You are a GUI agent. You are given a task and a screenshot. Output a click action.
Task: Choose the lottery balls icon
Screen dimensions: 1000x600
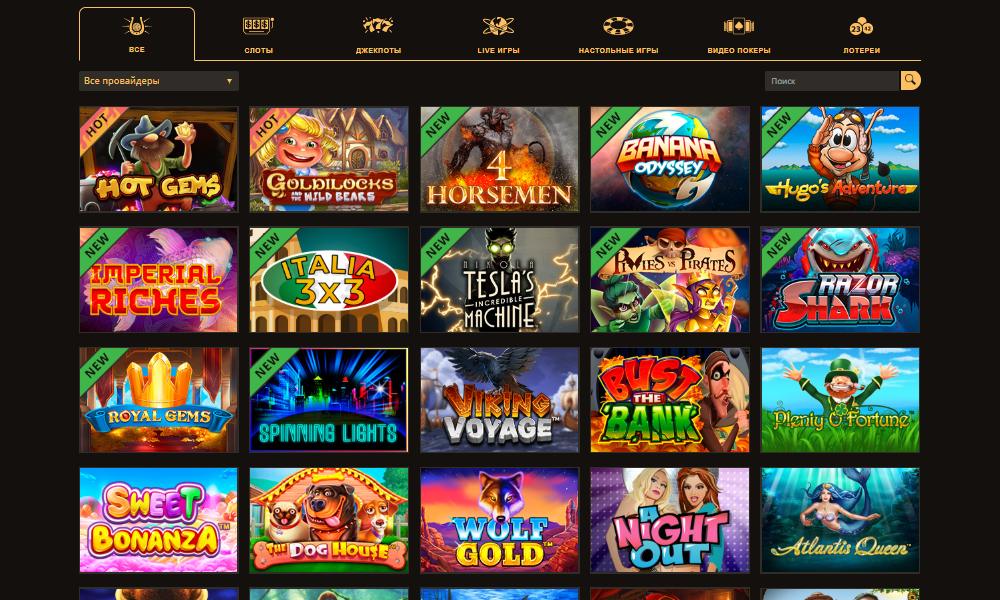[862, 27]
